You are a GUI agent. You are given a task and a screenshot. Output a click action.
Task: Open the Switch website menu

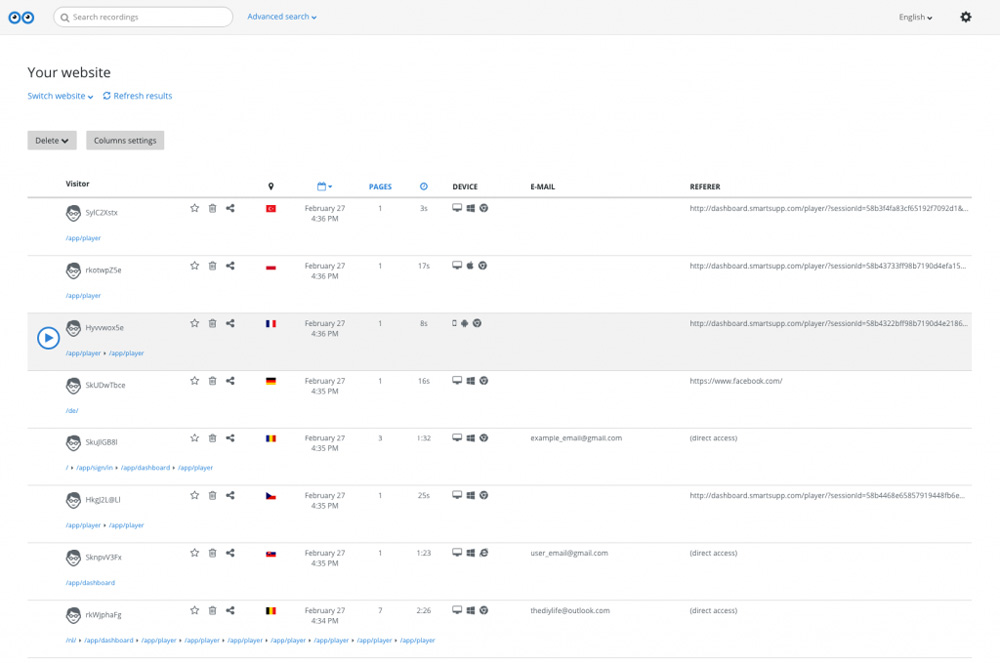pyautogui.click(x=60, y=96)
